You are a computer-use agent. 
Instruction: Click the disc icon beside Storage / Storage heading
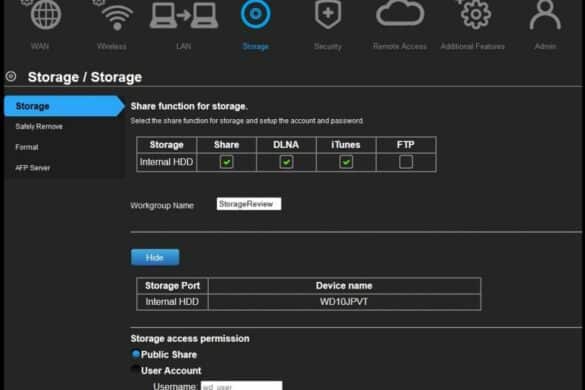(11, 76)
